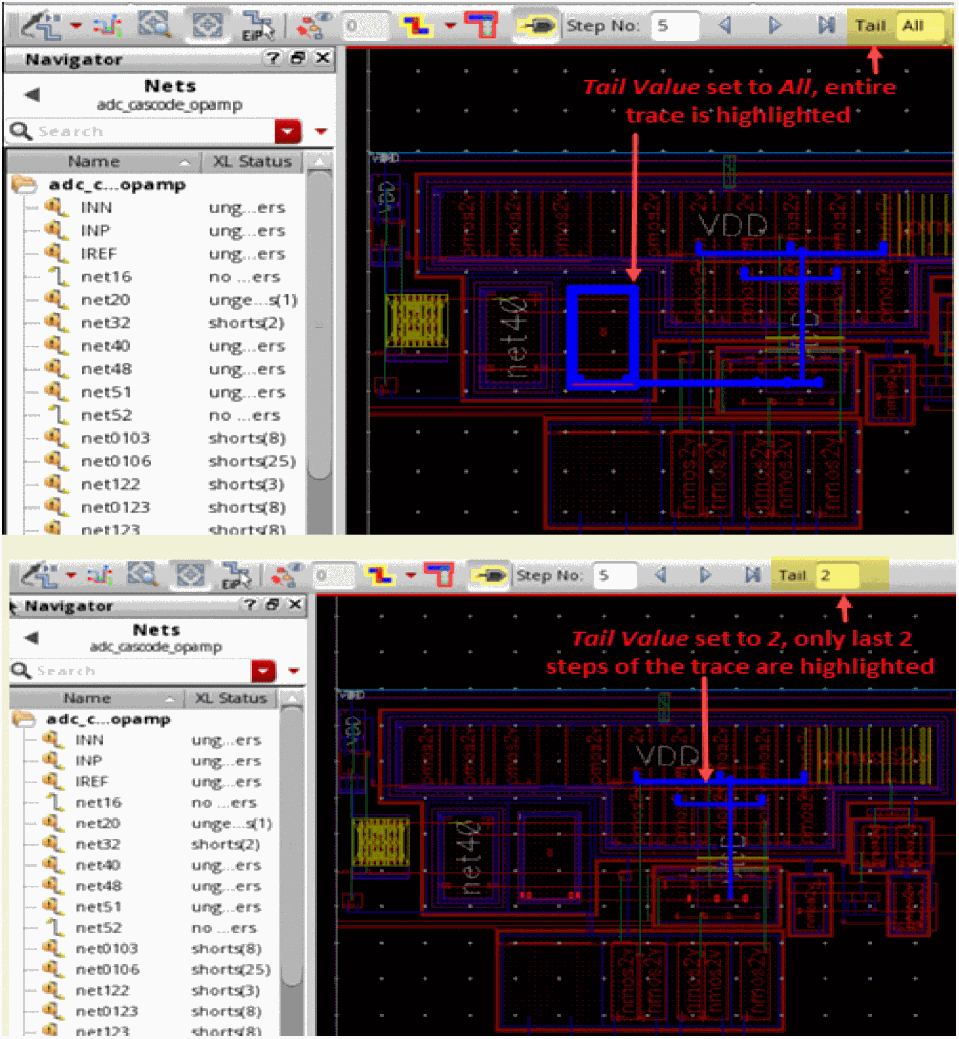Click the red T-shaped shape icon in the Tail All toolbar
959x1039 pixels.
pos(482,25)
